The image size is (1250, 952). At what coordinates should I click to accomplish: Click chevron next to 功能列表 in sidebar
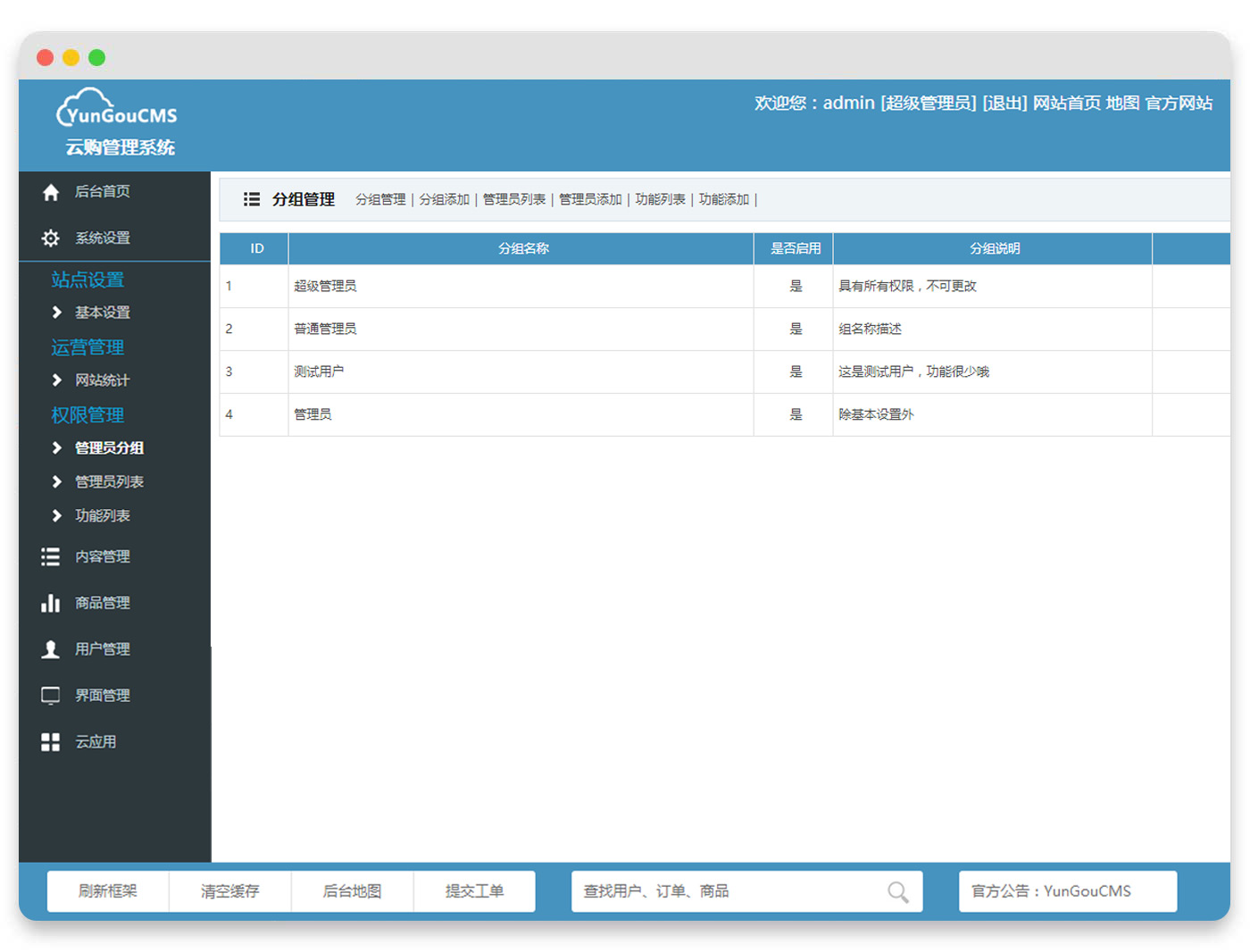pos(57,516)
